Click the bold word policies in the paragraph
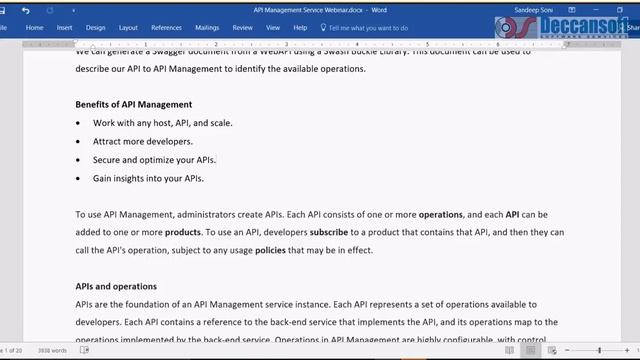 (270, 250)
